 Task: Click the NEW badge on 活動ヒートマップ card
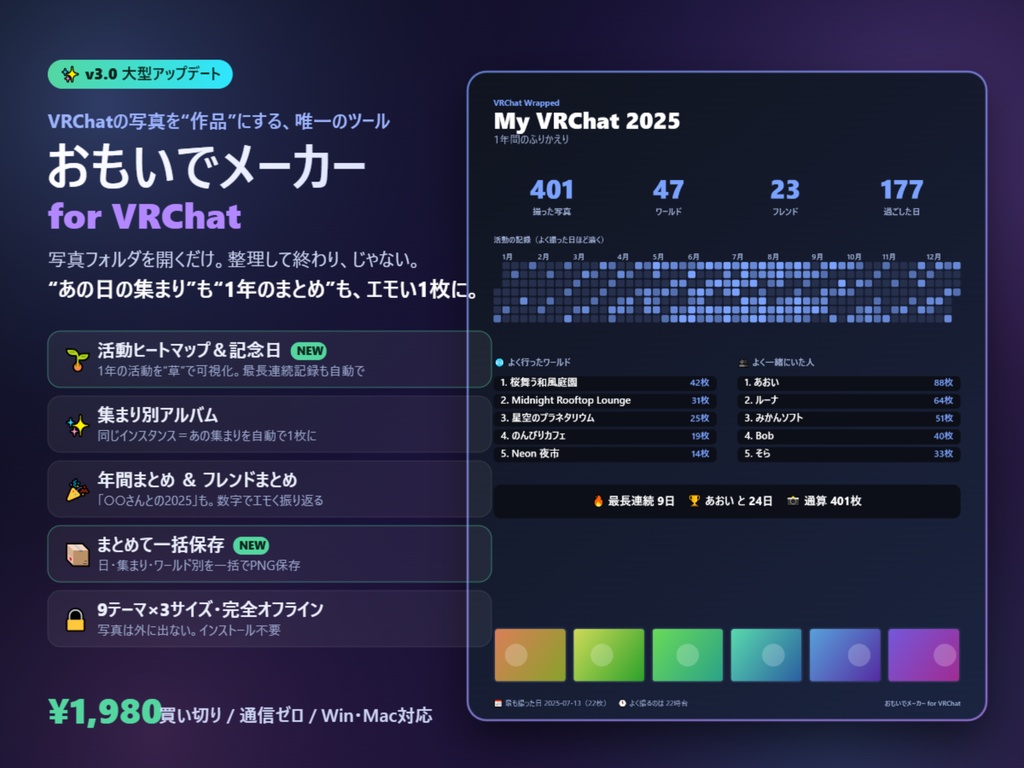coord(309,351)
